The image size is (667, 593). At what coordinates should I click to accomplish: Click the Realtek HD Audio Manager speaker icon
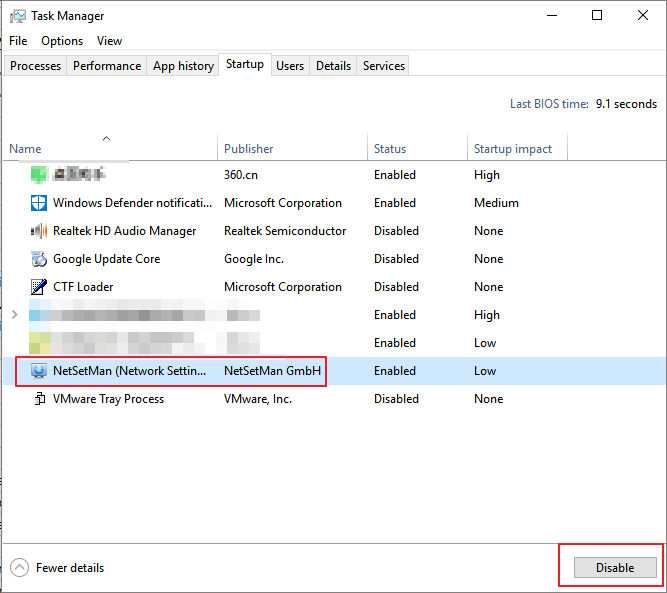[39, 231]
